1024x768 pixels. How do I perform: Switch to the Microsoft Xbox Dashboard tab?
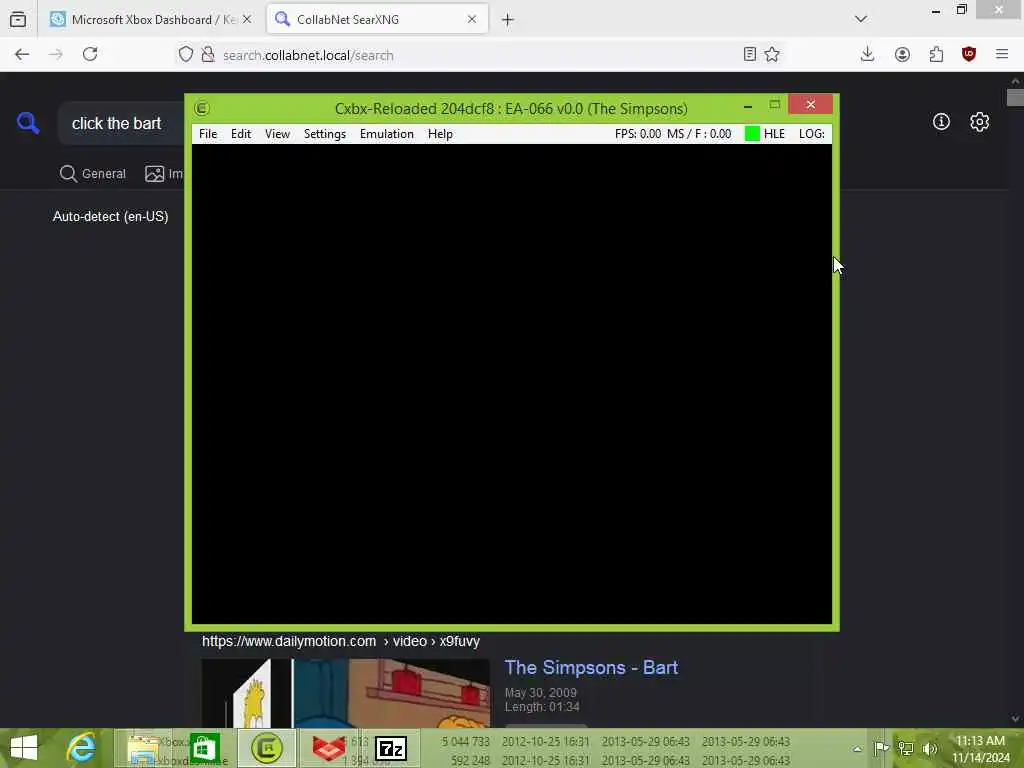[152, 20]
